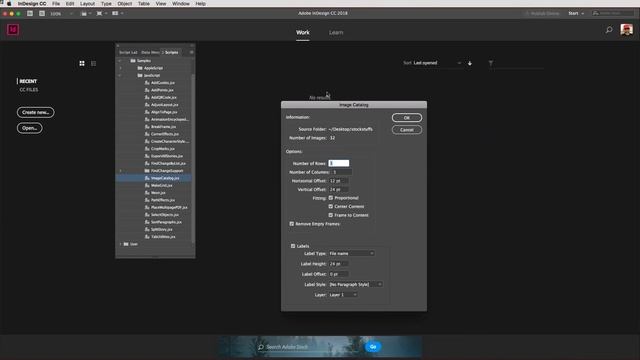Image resolution: width=640 pixels, height=360 pixels.
Task: Select the MakeGrid.jsx script row
Action: pyautogui.click(x=153, y=185)
